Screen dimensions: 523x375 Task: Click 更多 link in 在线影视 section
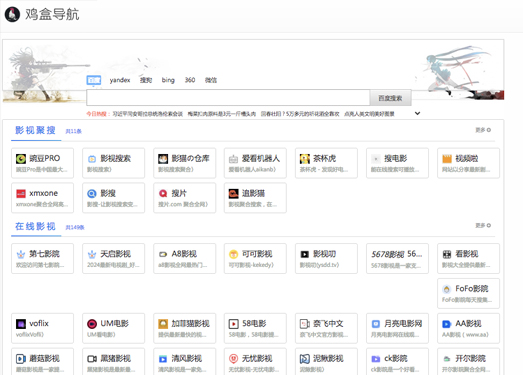point(483,226)
